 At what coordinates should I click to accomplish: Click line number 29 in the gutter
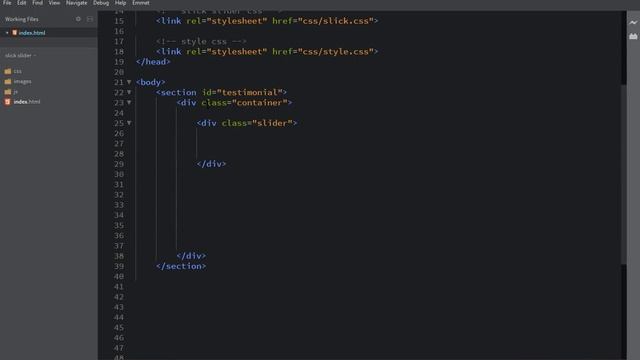(119, 164)
